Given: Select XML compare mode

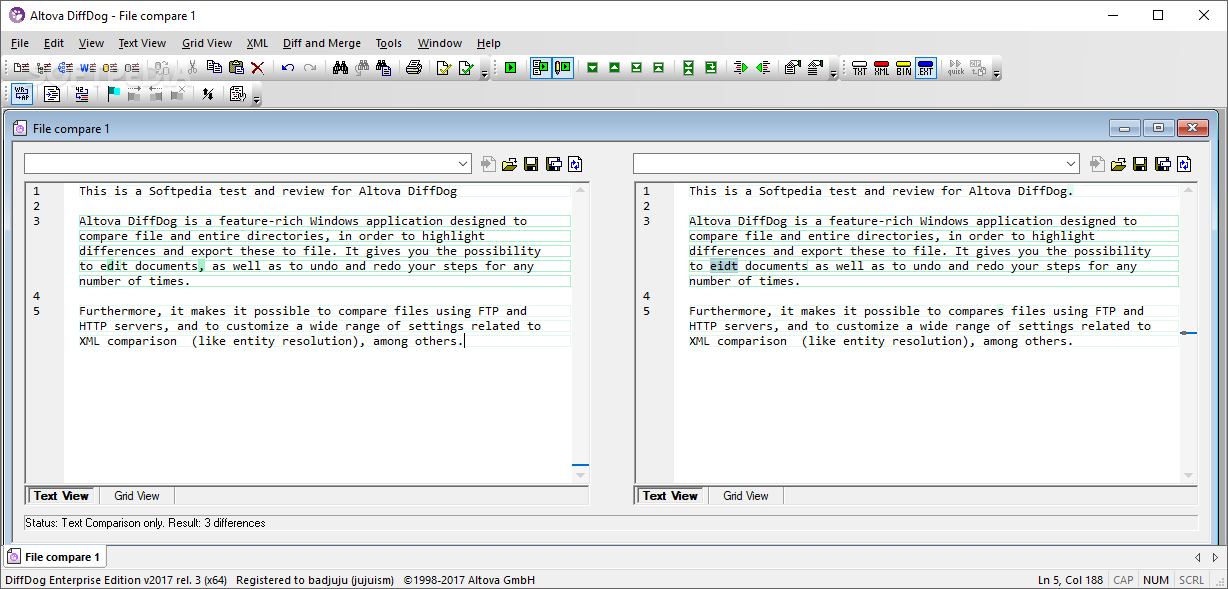Looking at the screenshot, I should [x=882, y=68].
